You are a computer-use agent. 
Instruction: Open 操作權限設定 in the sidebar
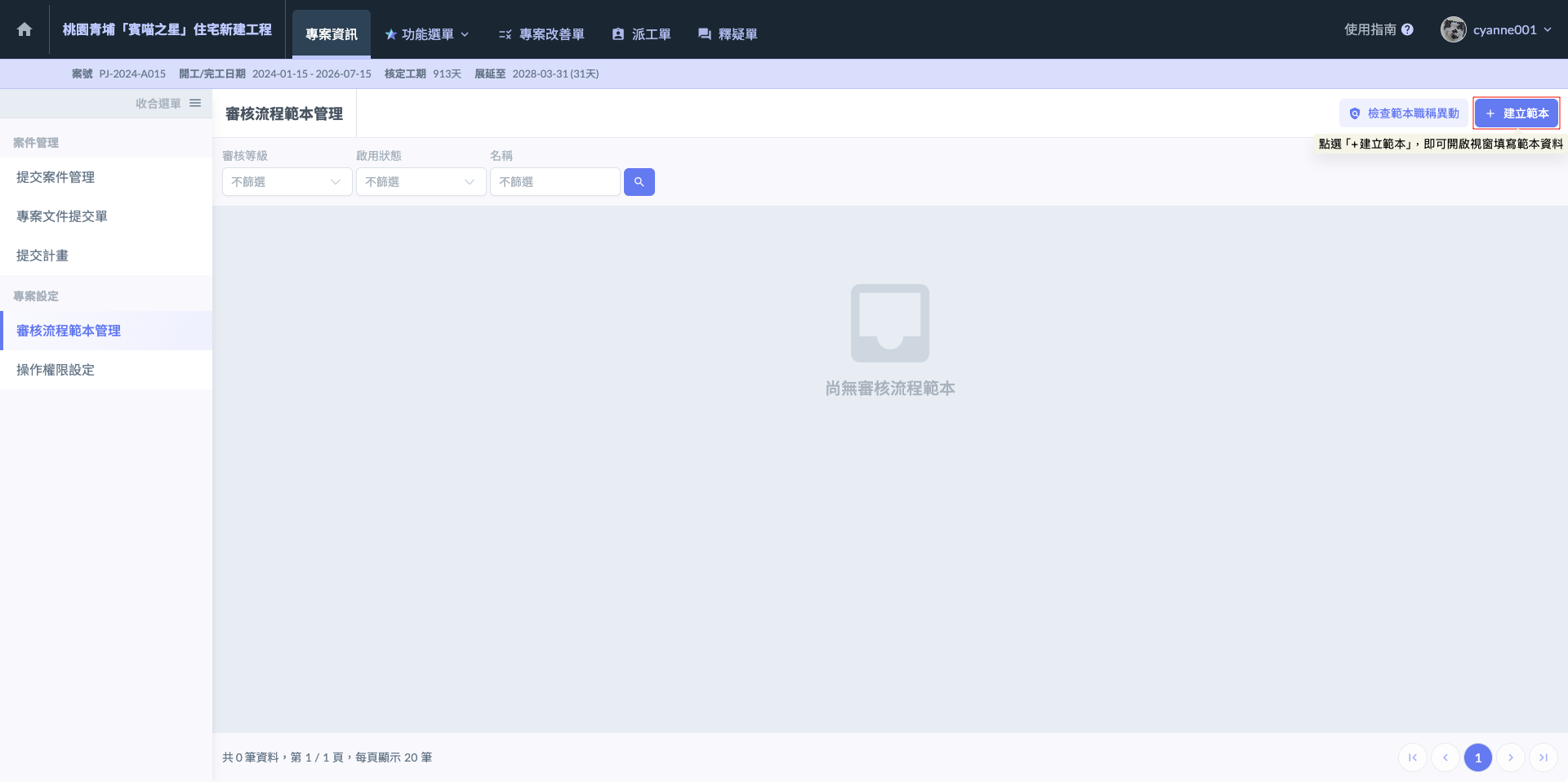(106, 370)
